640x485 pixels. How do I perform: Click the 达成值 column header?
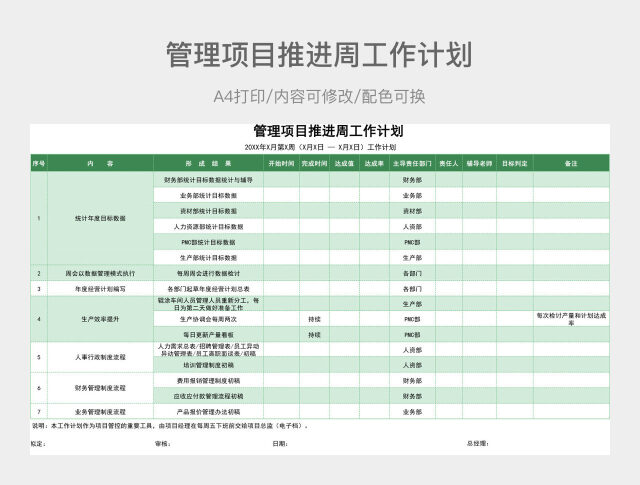[344, 163]
